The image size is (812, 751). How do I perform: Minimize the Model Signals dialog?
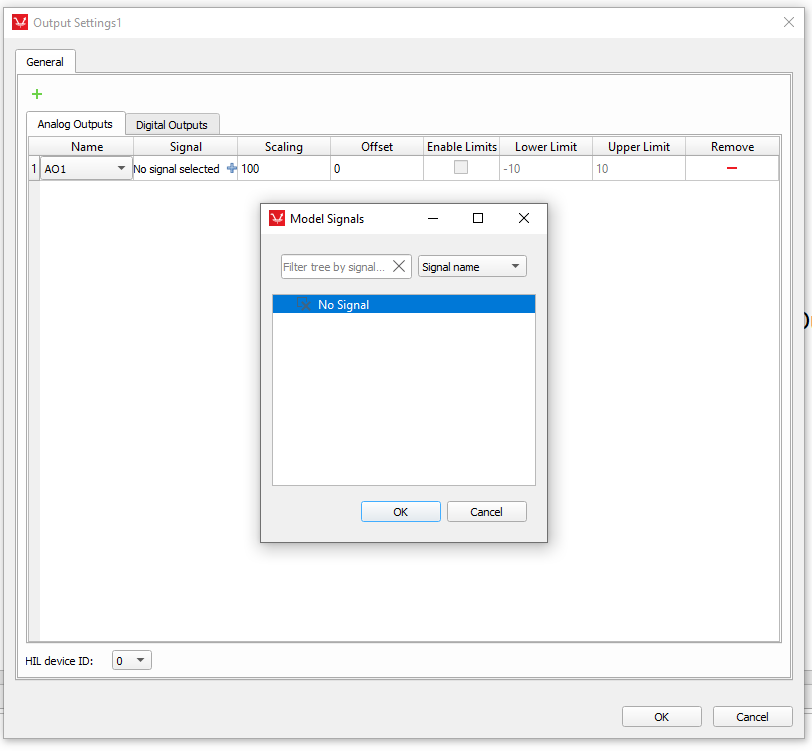433,218
